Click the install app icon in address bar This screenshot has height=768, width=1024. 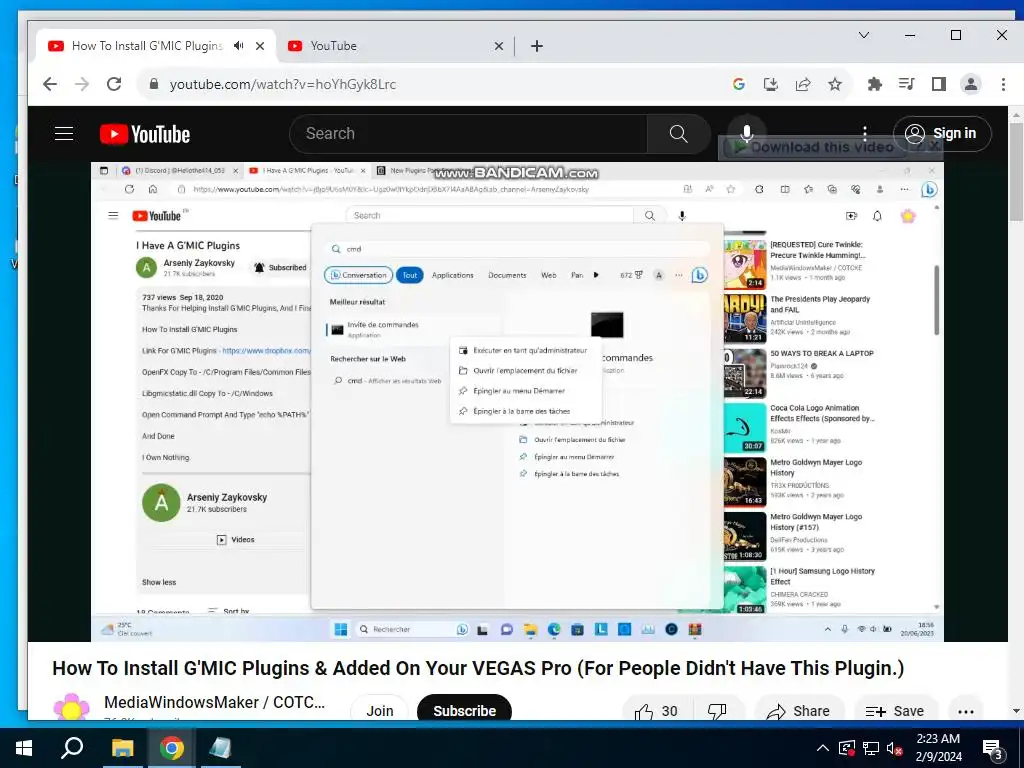(771, 84)
